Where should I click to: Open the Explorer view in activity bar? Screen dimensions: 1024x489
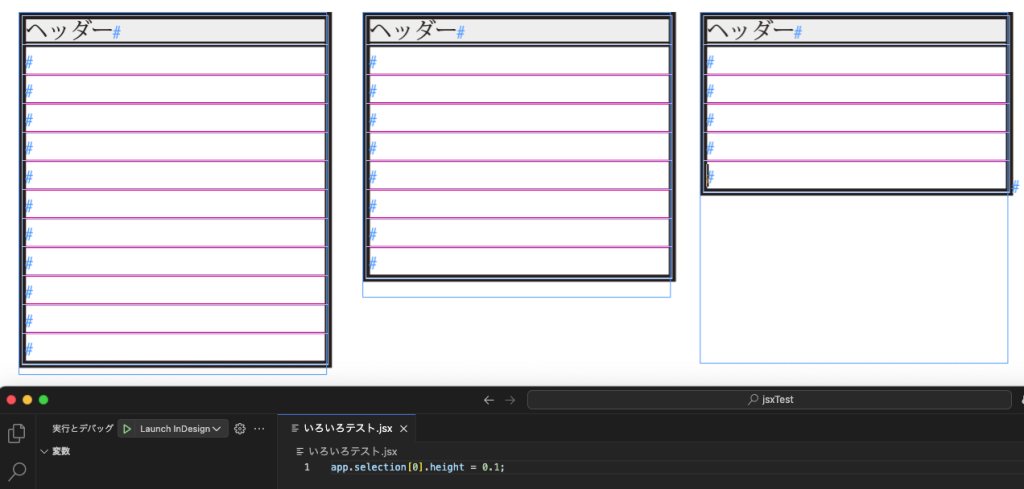pos(17,433)
